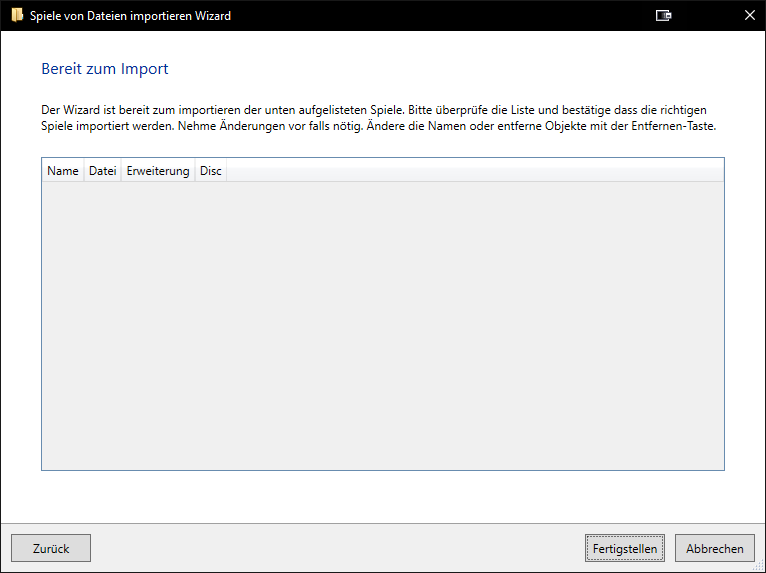Click the blank header area after Disc
The image size is (766, 573).
475,170
